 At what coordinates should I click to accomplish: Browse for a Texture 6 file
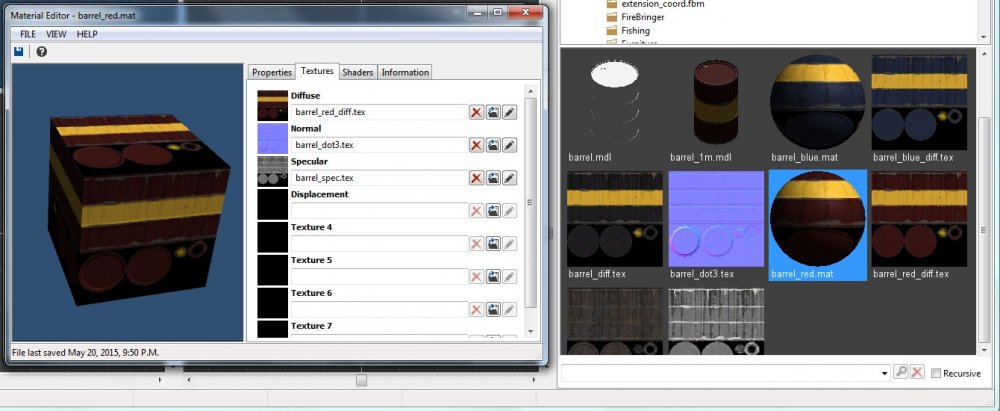pos(493,310)
